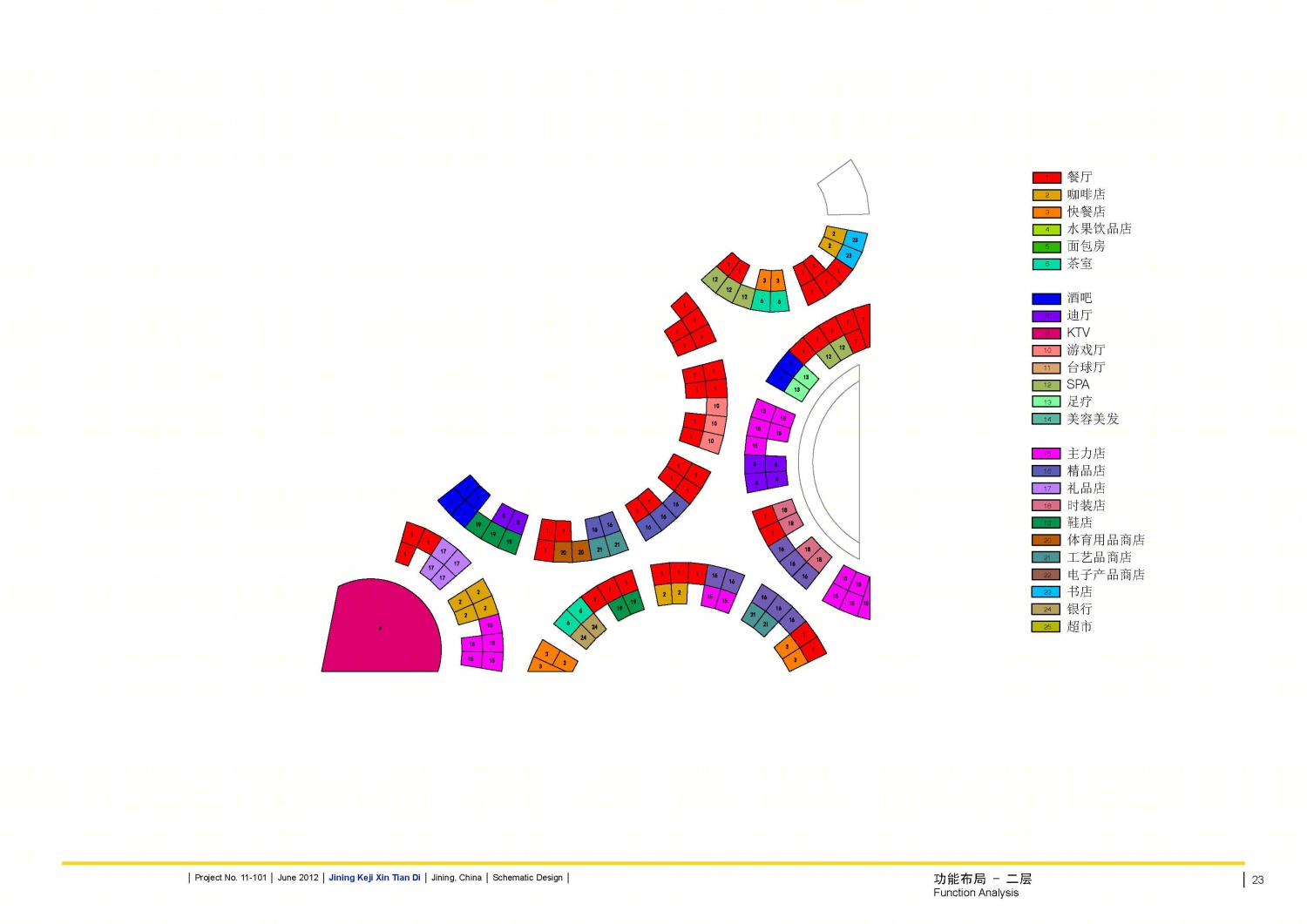Select the 'SPA' legend label text
Image resolution: width=1307 pixels, height=924 pixels.
tap(1078, 384)
